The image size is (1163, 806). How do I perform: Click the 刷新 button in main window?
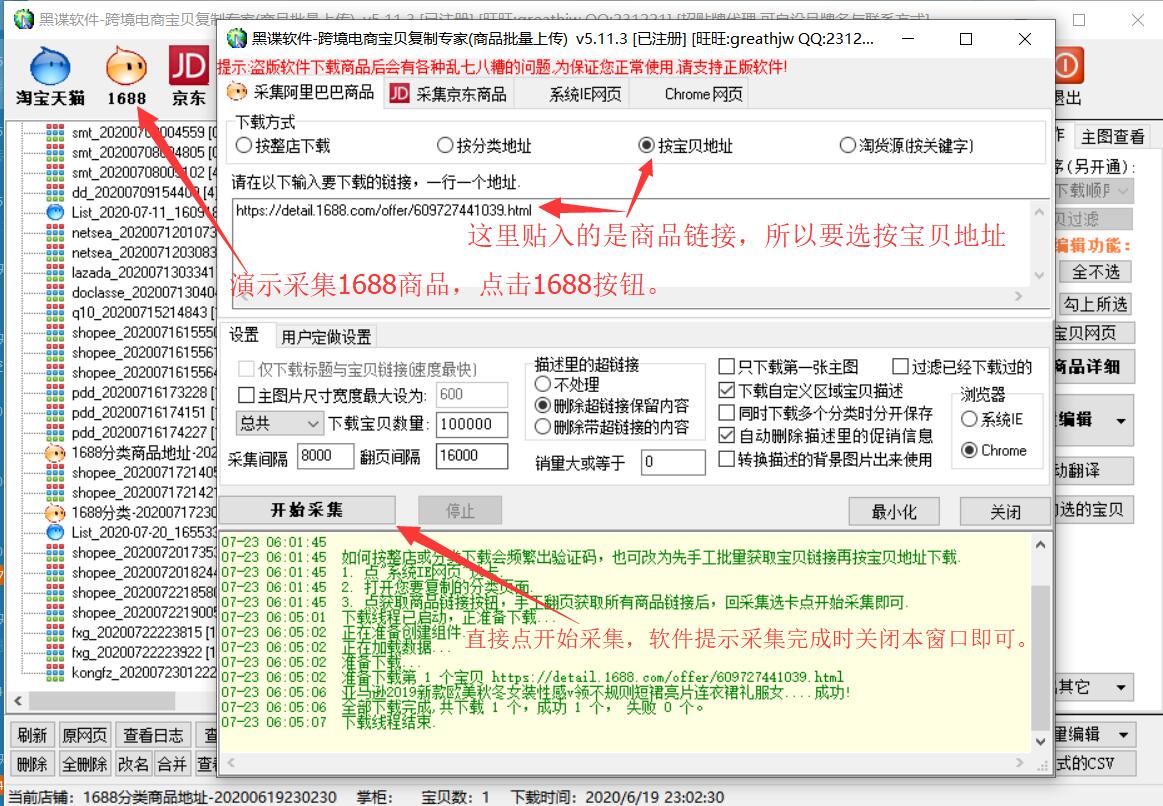pos(33,735)
